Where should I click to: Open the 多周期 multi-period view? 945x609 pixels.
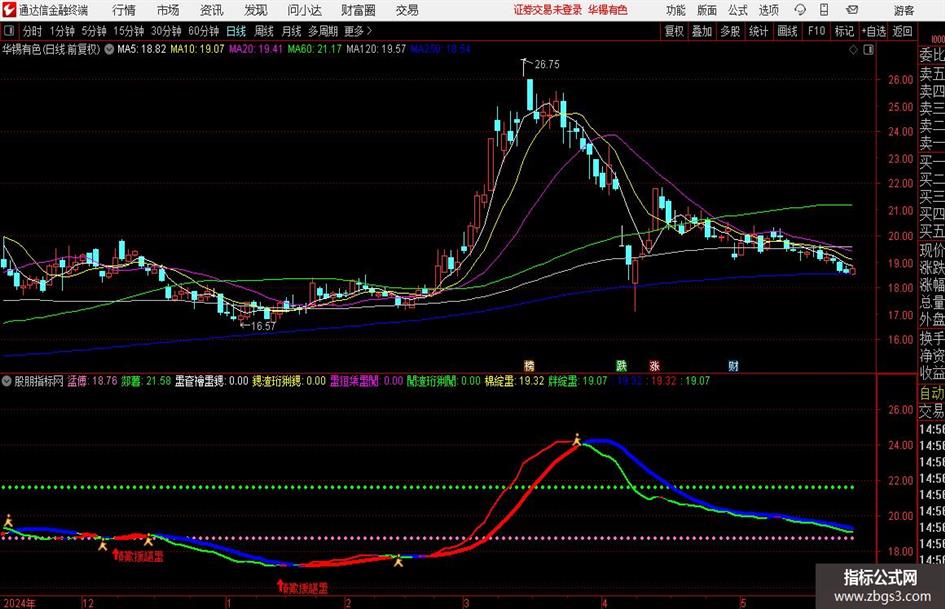pyautogui.click(x=323, y=31)
